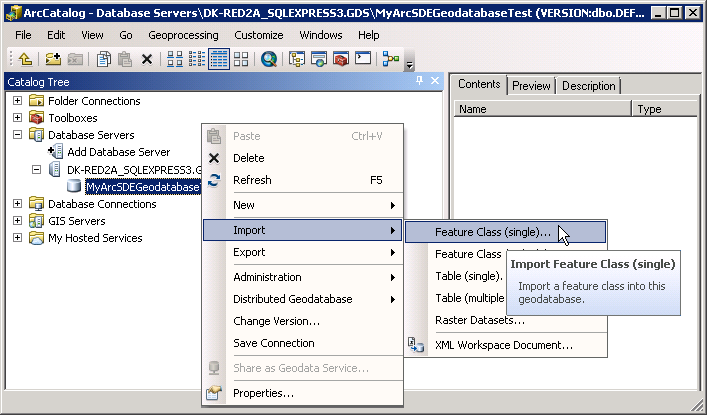Open the Distributed Geodatabase submenu
Image resolution: width=707 pixels, height=416 pixels.
(303, 299)
